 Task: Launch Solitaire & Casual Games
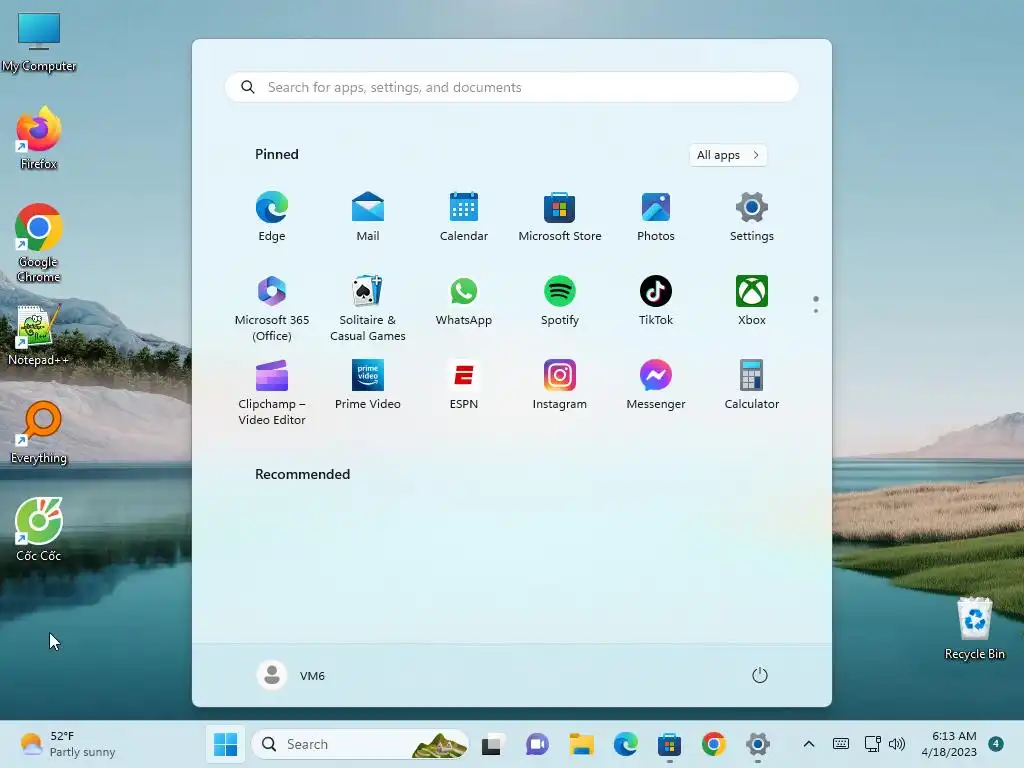coord(368,308)
